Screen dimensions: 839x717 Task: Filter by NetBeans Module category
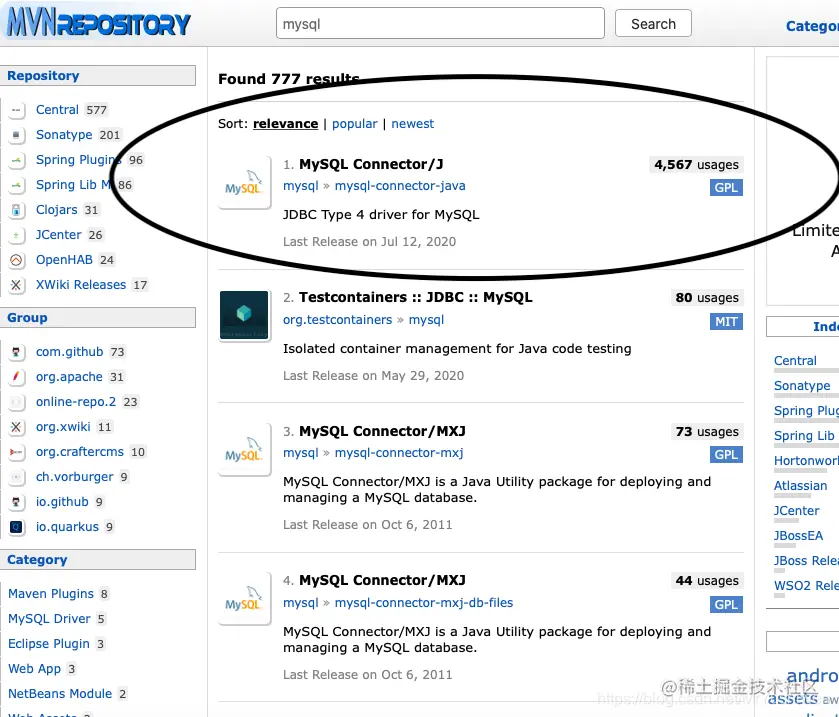[x=60, y=693]
